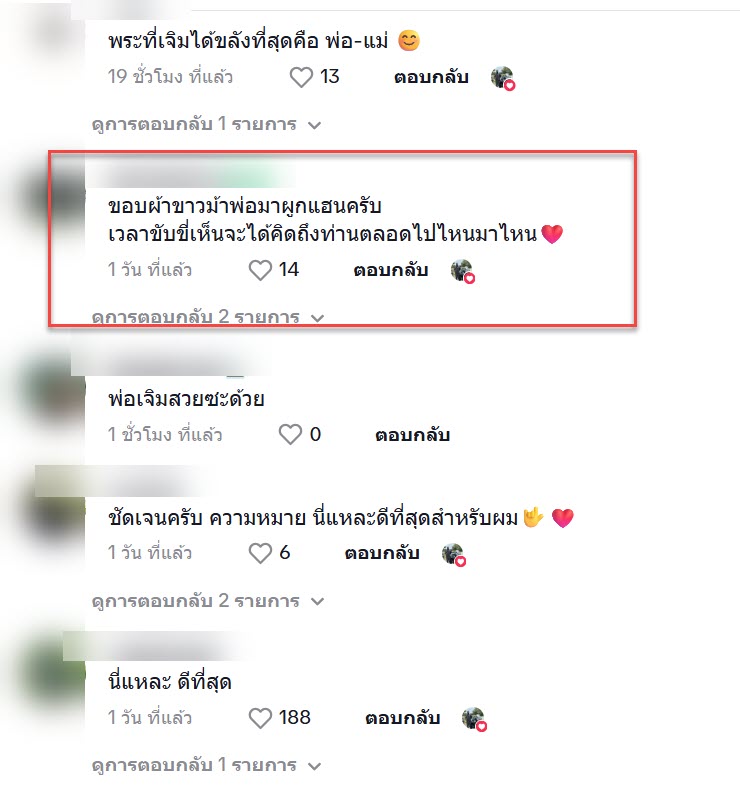The width and height of the screenshot is (740, 789).
Task: Expand 2 replies under ผ้าขาวม้า comment
Action: pyautogui.click(x=208, y=317)
